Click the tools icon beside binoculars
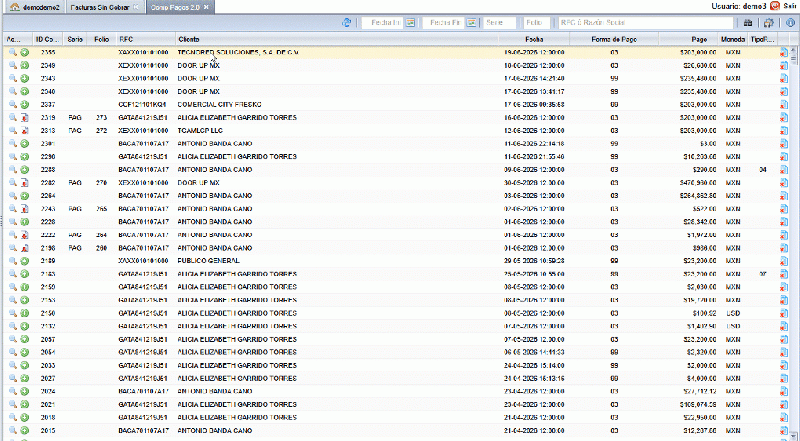 click(769, 22)
